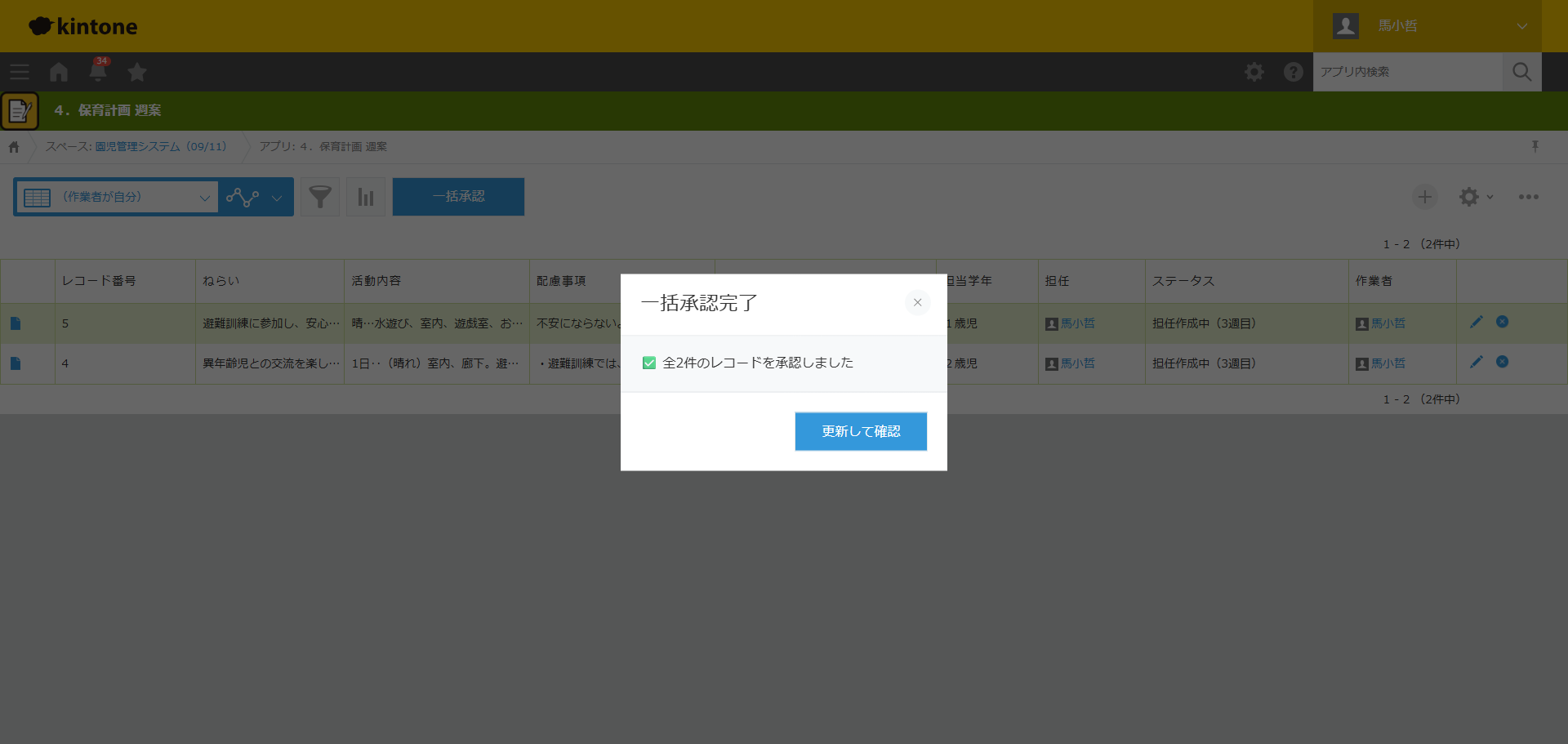Click the green checkmark in dialog
The image size is (1568, 744).
(x=649, y=363)
